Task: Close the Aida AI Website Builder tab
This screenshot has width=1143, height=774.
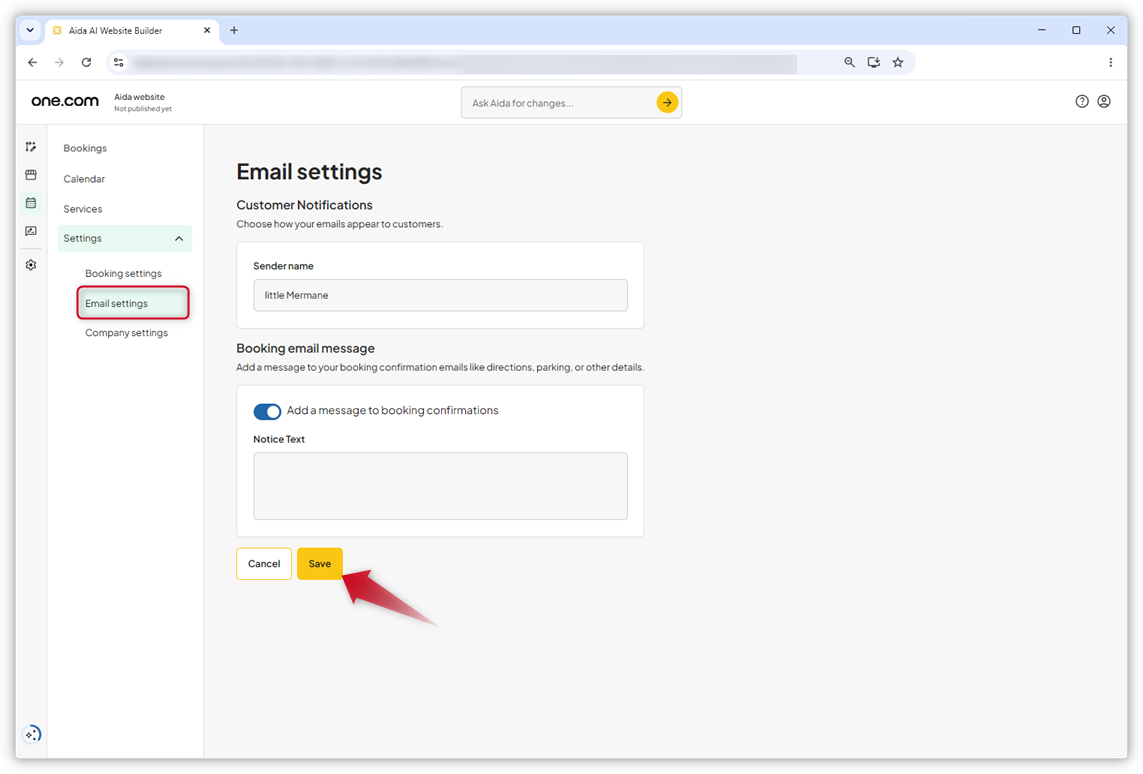Action: (207, 31)
